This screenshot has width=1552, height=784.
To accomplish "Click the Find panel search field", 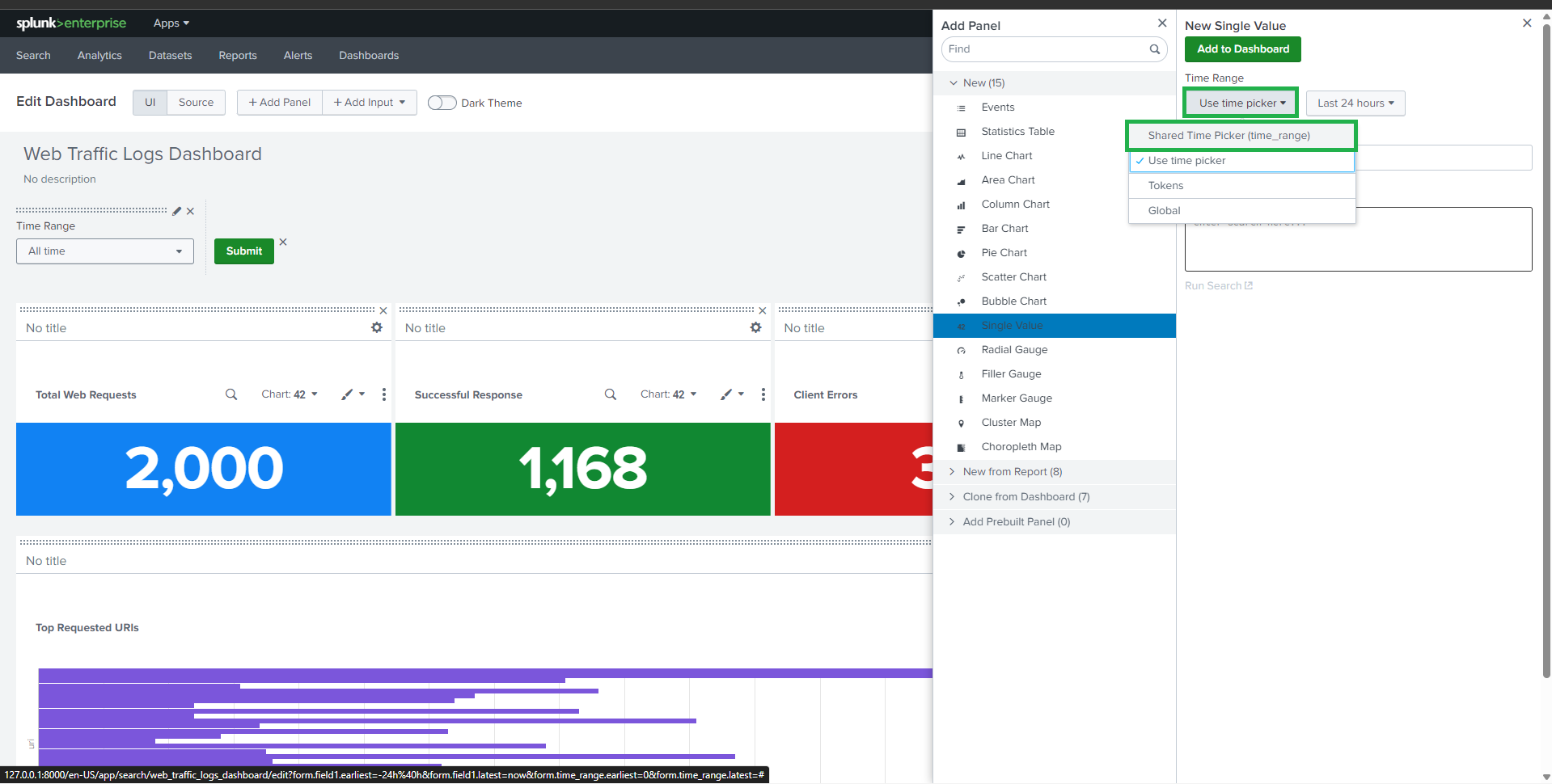I will click(1055, 49).
